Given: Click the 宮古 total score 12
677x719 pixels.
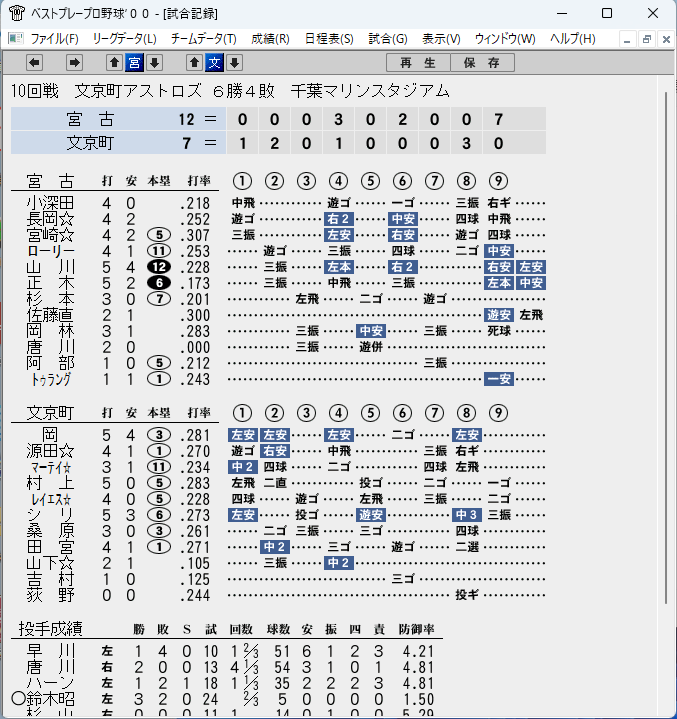Looking at the screenshot, I should [187, 120].
